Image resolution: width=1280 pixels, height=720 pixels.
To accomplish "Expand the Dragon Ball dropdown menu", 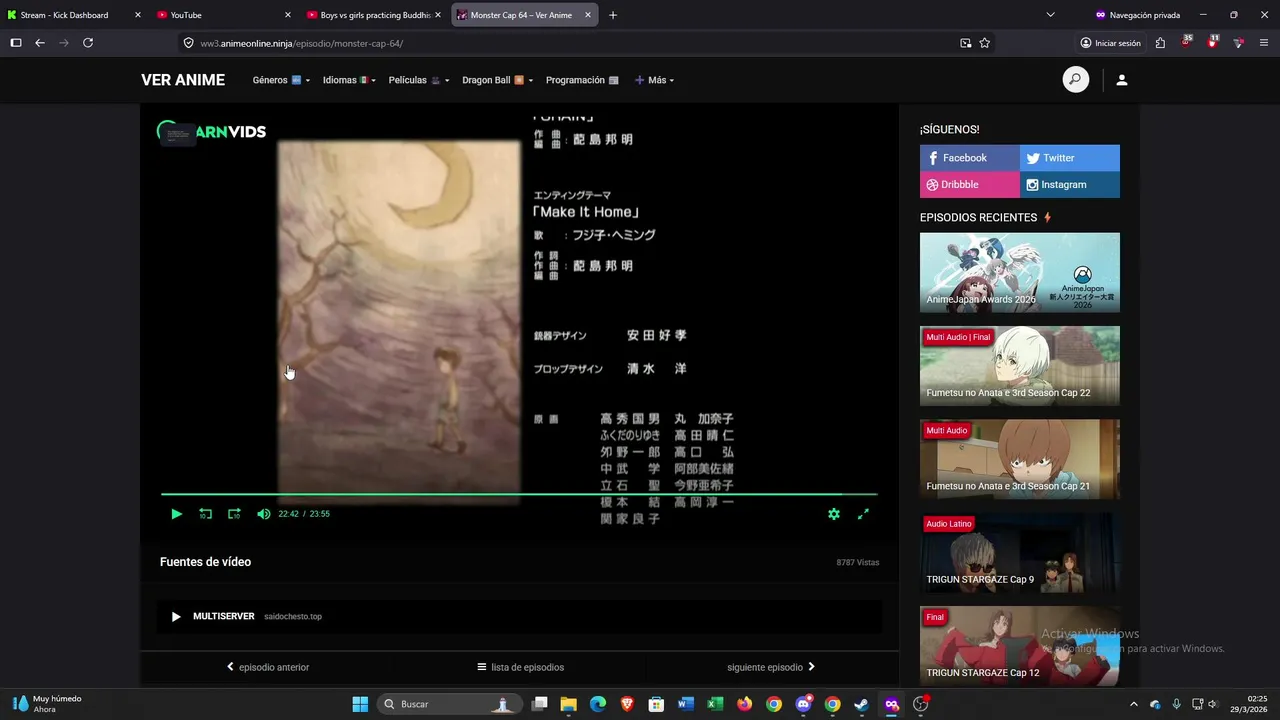I will pyautogui.click(x=497, y=80).
